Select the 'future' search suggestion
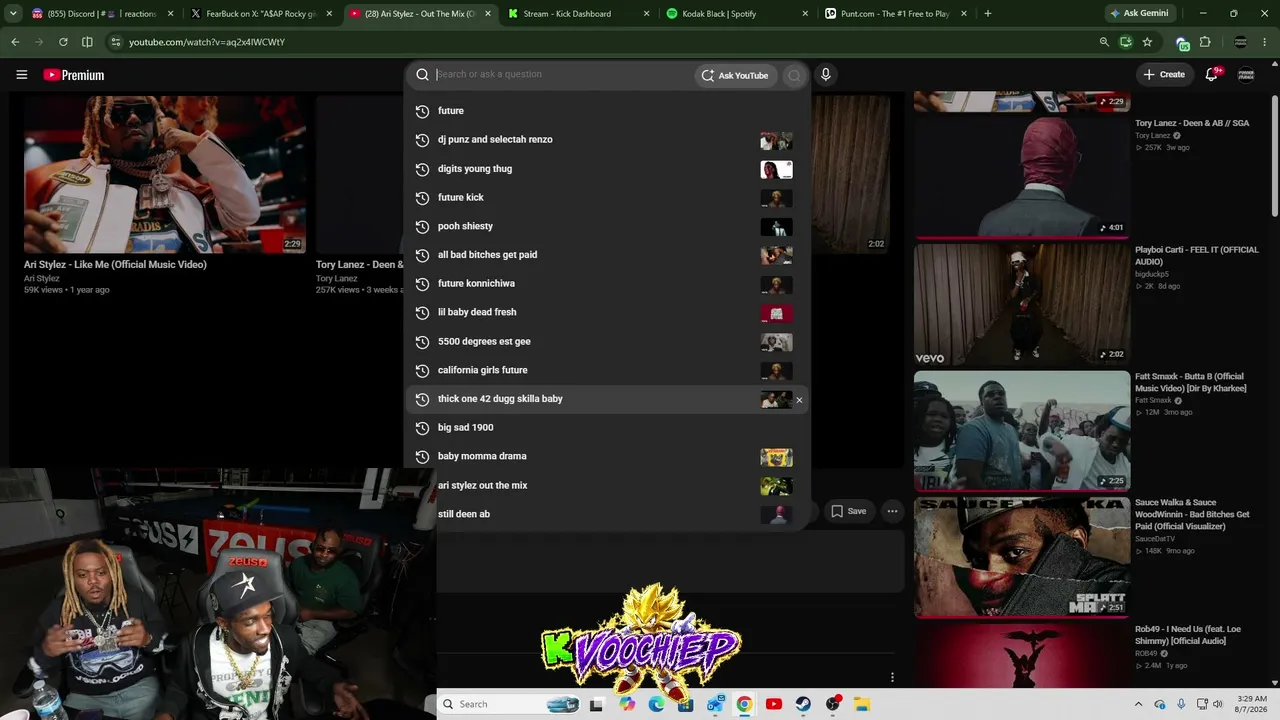Screen dimensions: 1280x720 click(606, 111)
